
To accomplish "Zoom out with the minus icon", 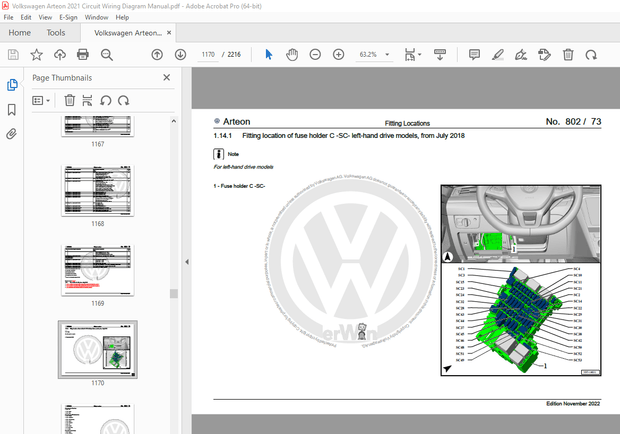I will click(x=315, y=55).
